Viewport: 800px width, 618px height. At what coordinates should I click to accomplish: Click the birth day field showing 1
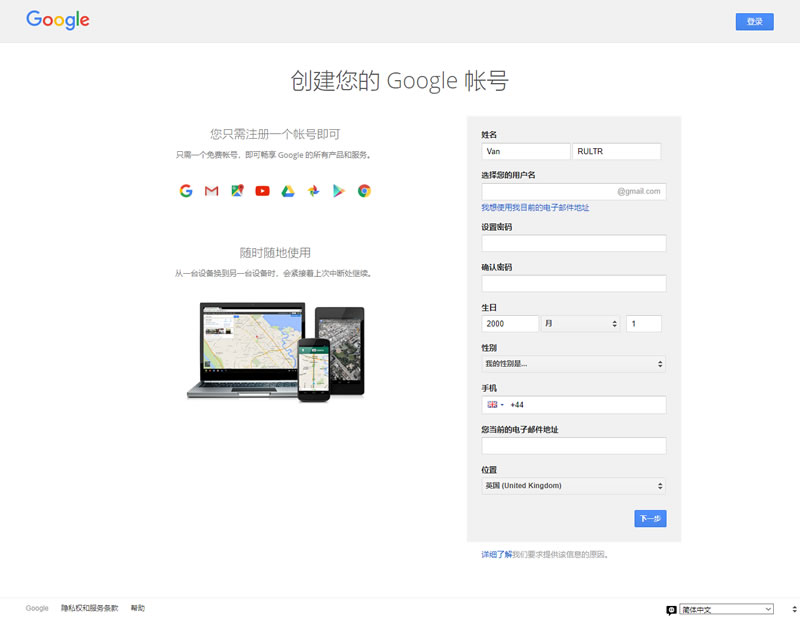pyautogui.click(x=643, y=324)
